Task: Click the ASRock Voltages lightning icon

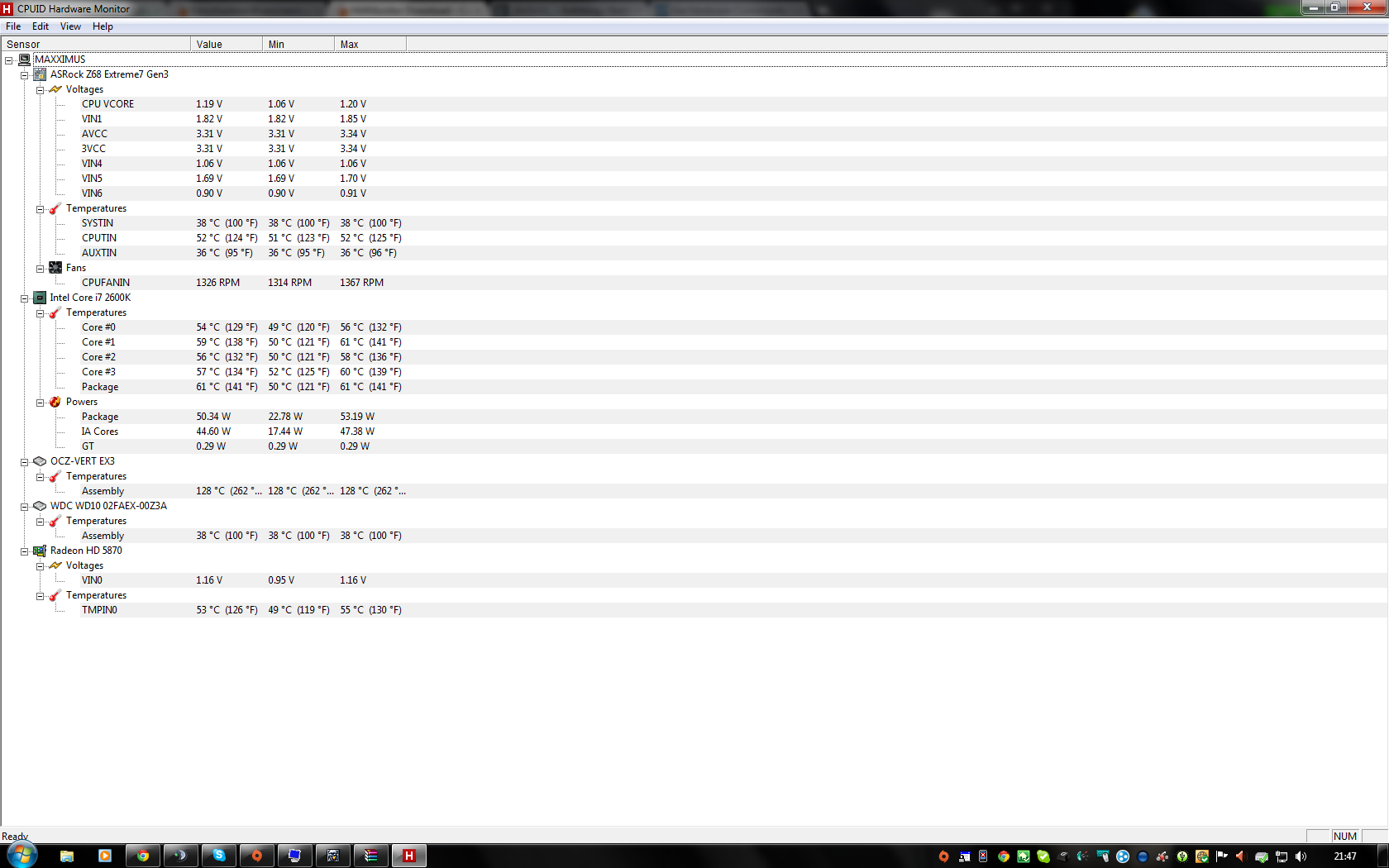Action: 55,89
